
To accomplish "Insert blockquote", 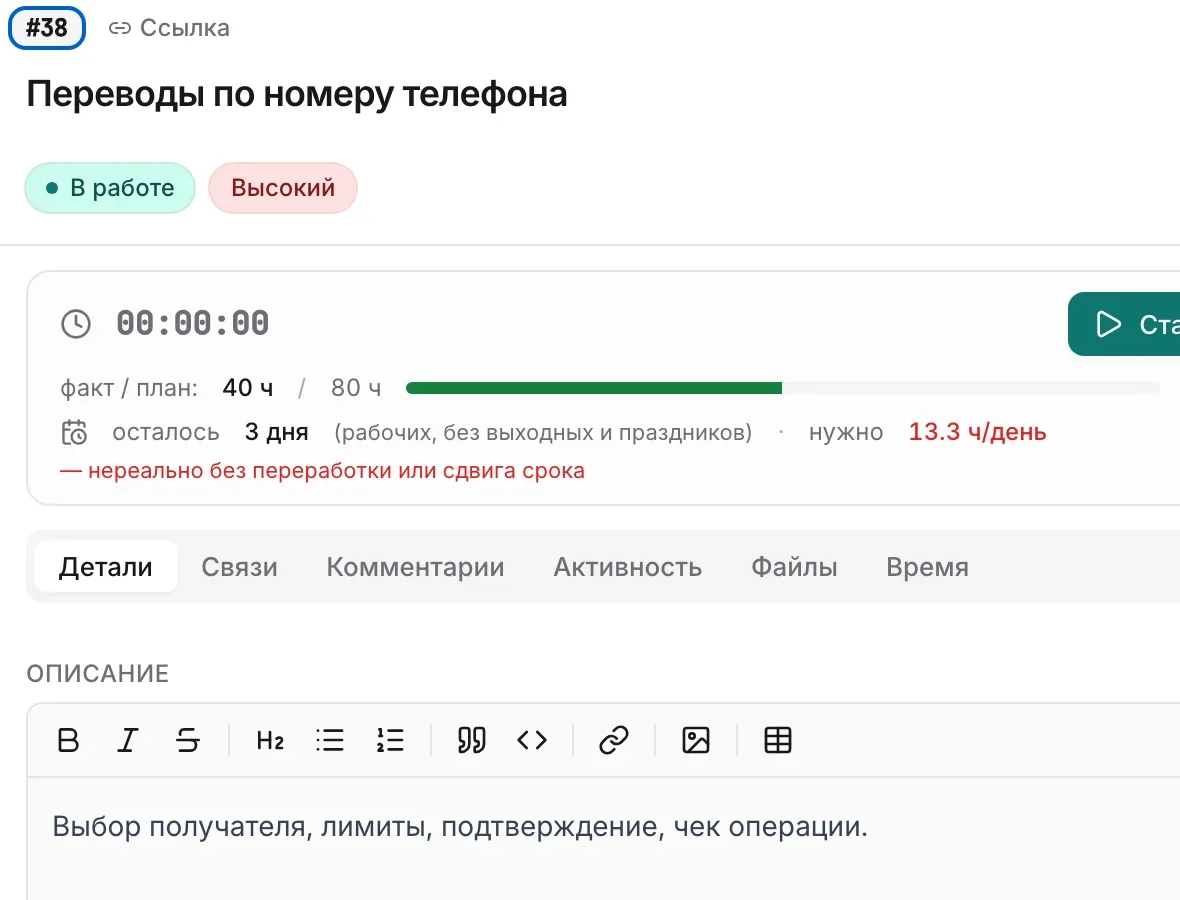I will [472, 740].
